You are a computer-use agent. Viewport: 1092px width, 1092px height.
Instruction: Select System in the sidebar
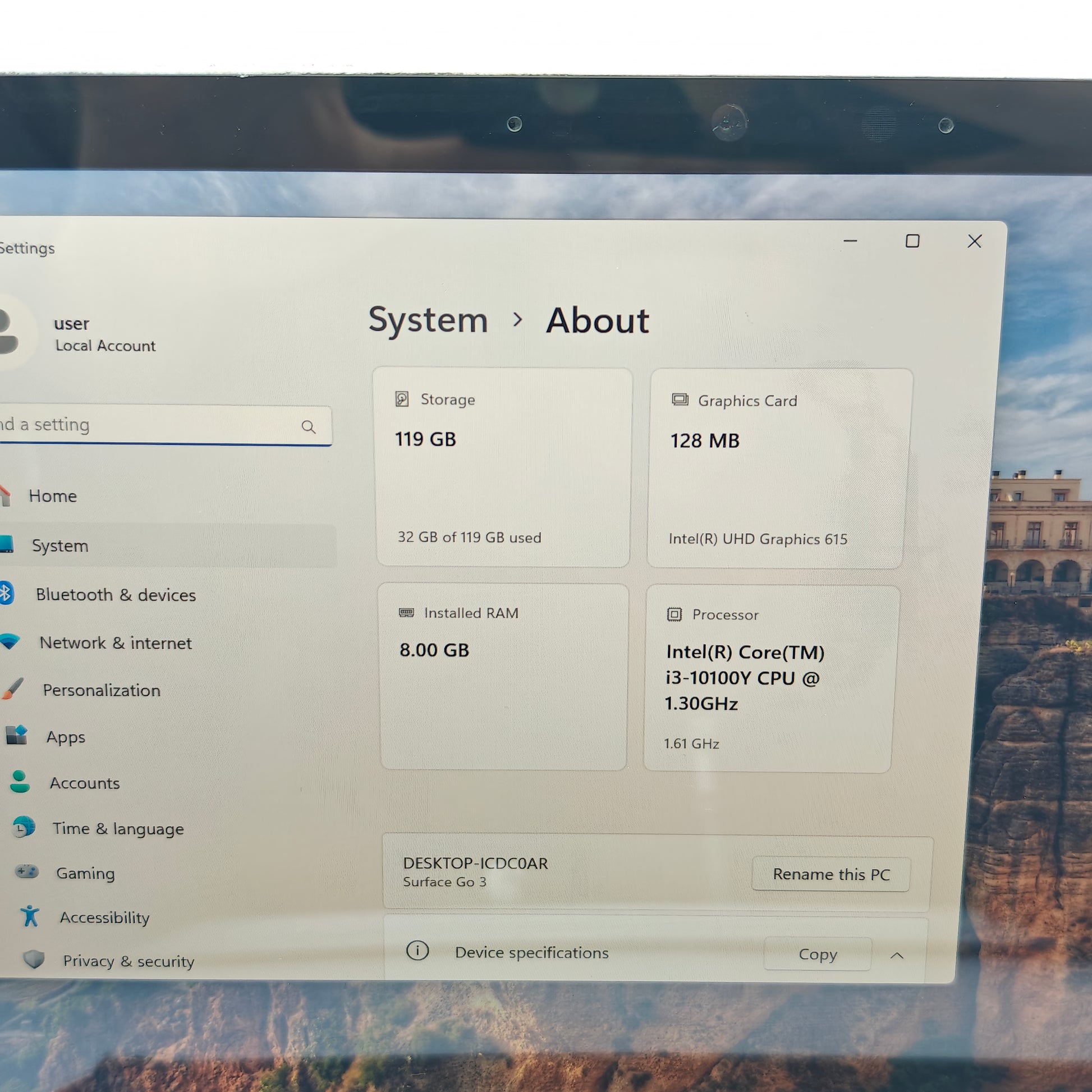[x=60, y=546]
